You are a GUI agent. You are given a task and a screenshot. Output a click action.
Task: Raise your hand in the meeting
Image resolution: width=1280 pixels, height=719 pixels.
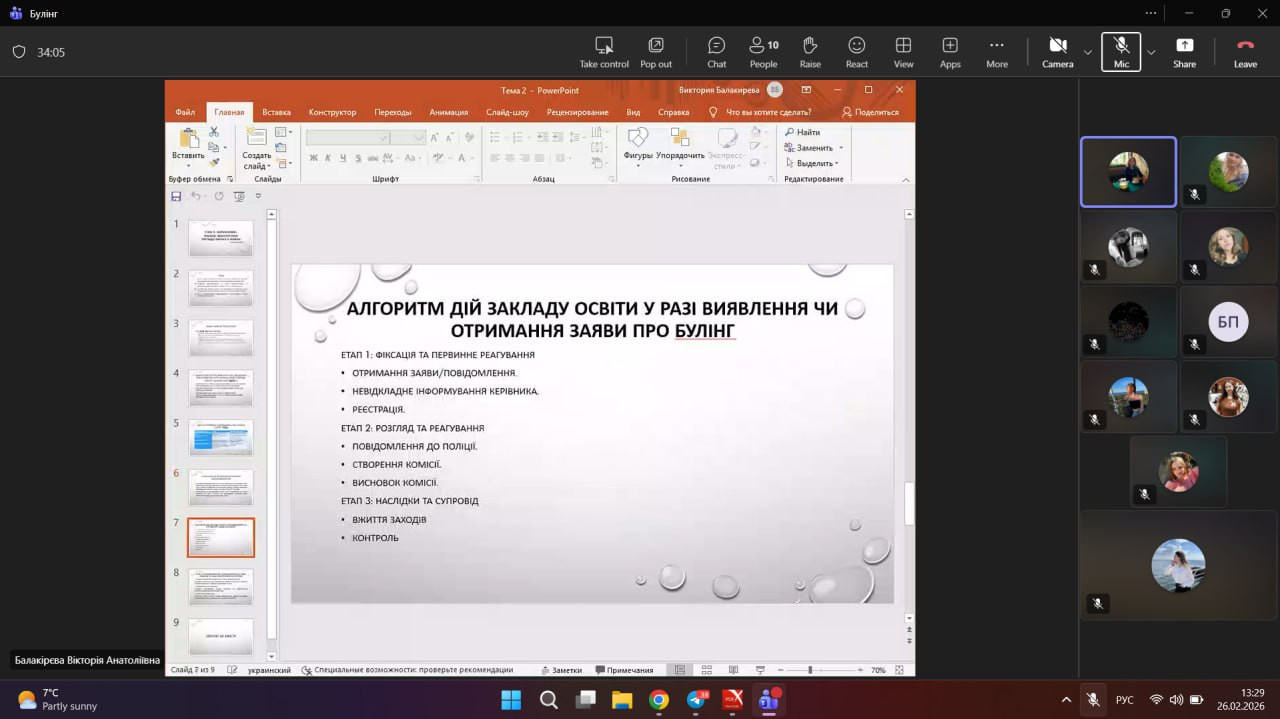point(810,52)
